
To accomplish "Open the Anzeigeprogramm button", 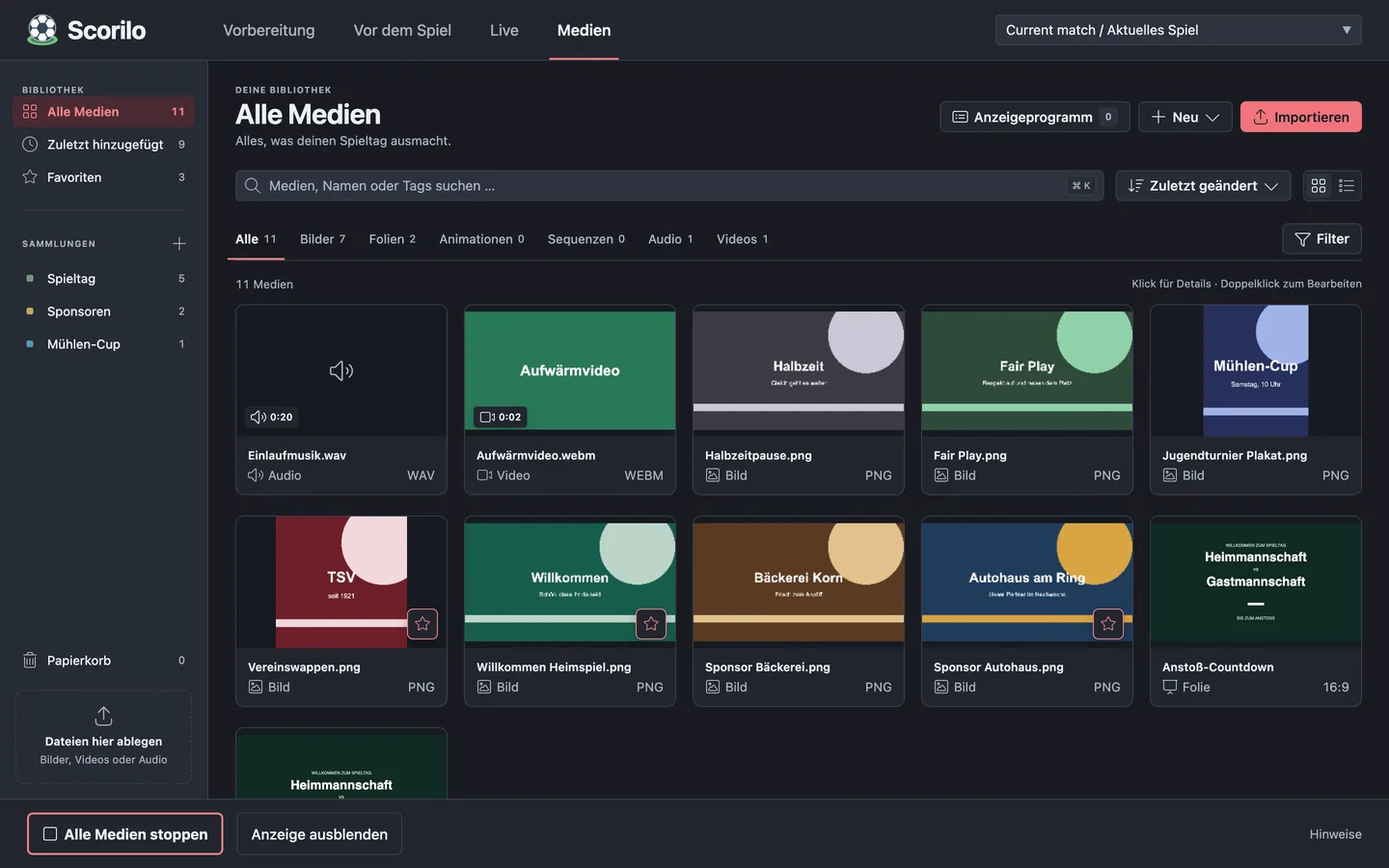I will [x=1035, y=117].
